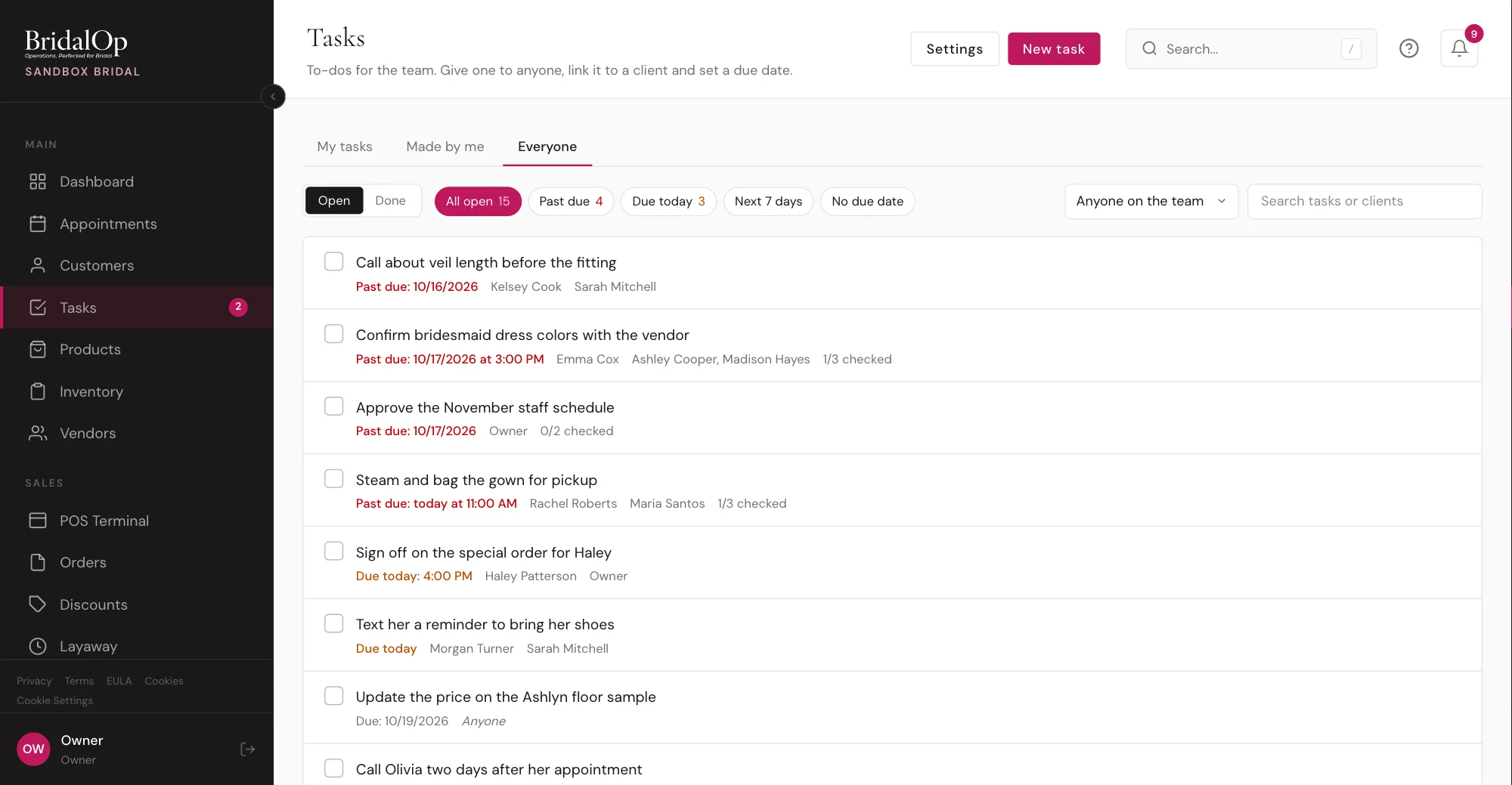Switch to the Done view toggle
Screen dimensions: 1512x785
click(390, 201)
